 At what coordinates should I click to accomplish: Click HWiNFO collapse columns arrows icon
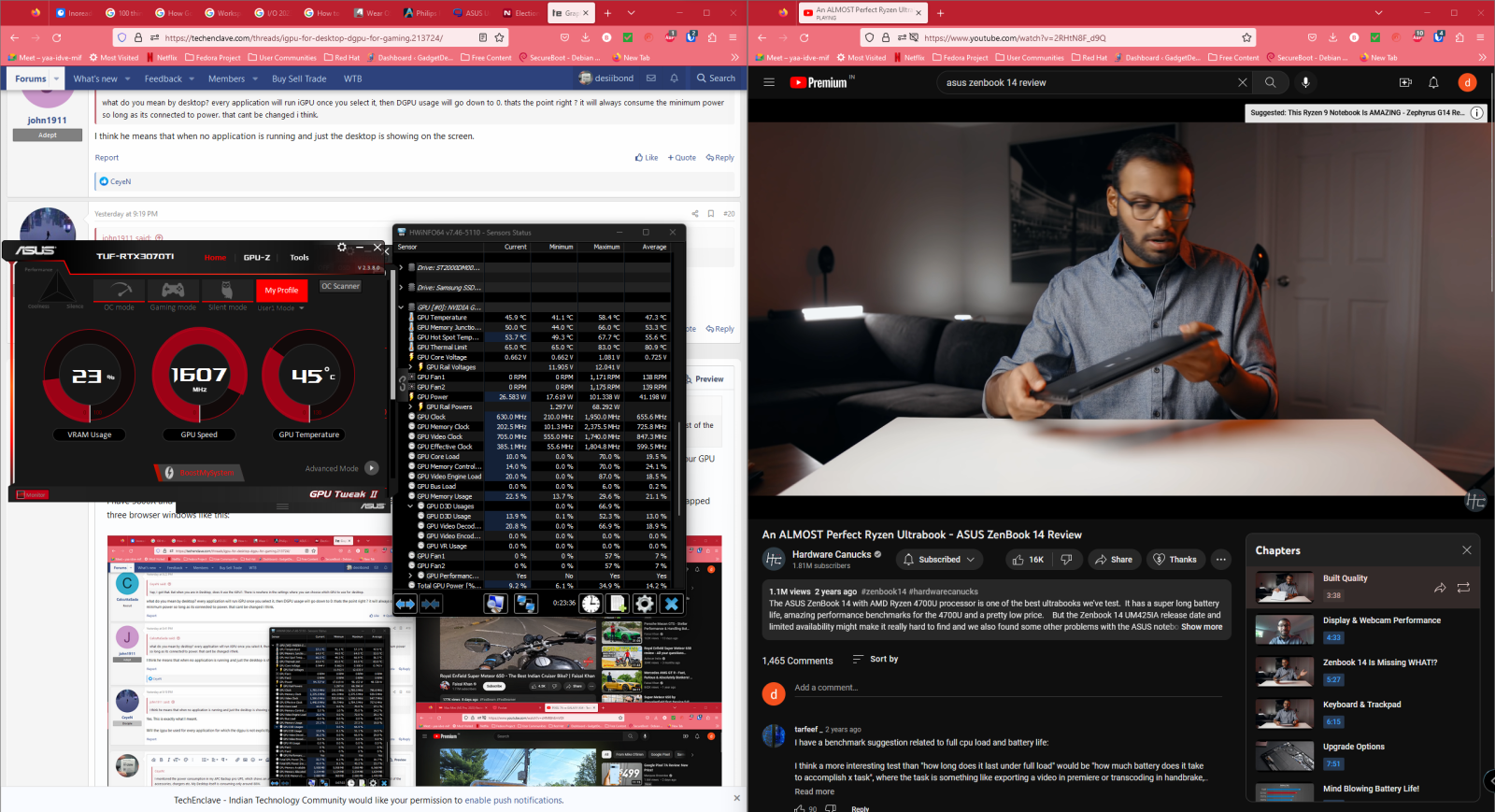[430, 604]
